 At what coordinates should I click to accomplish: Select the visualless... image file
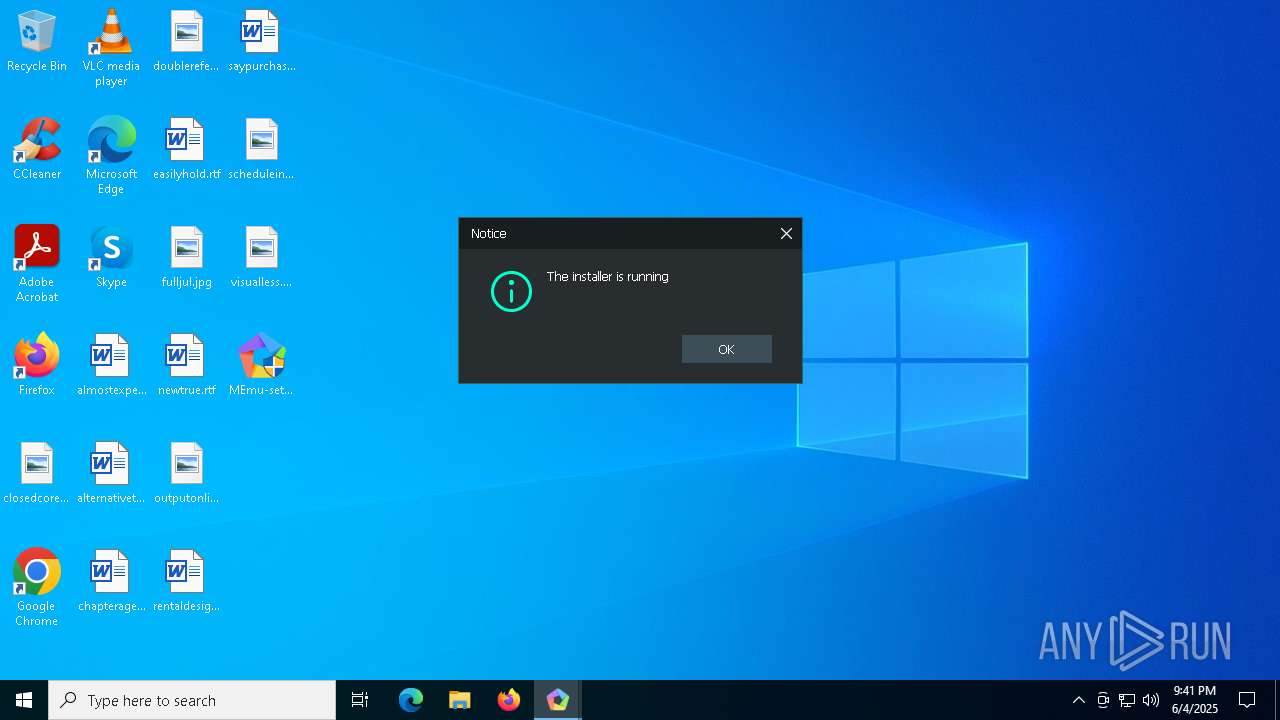pyautogui.click(x=261, y=258)
